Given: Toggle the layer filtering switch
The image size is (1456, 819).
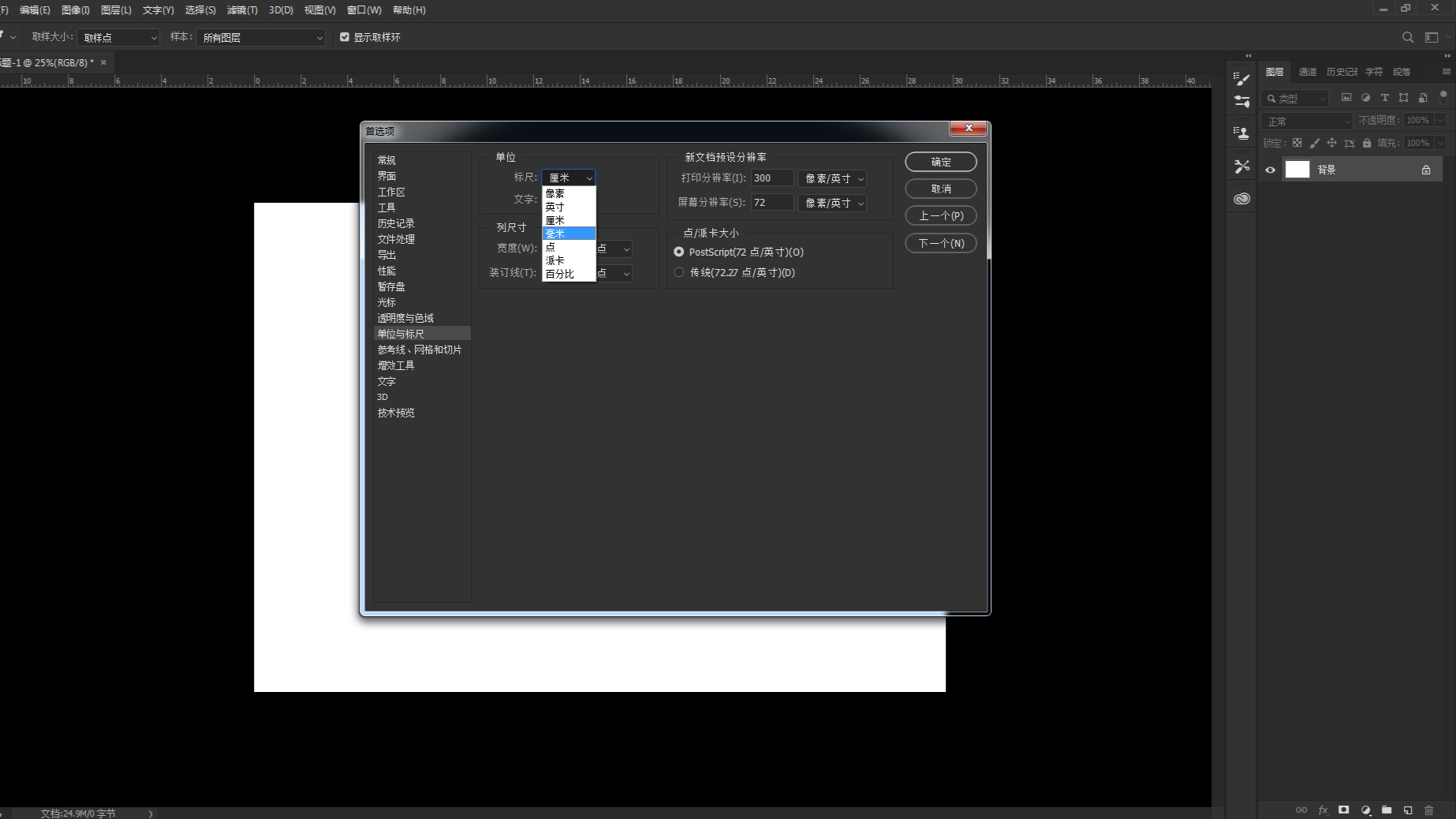Looking at the screenshot, I should (1443, 96).
